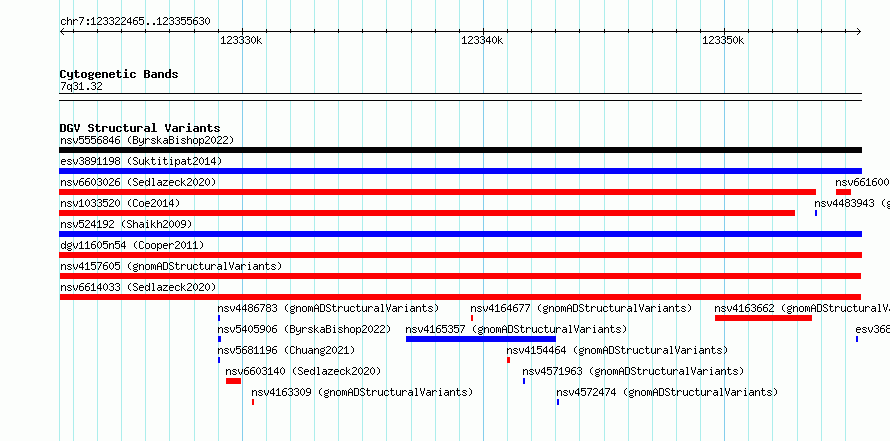
Task: Open variant nsv524192 (Shaikh2009) label
Action: (x=126, y=224)
